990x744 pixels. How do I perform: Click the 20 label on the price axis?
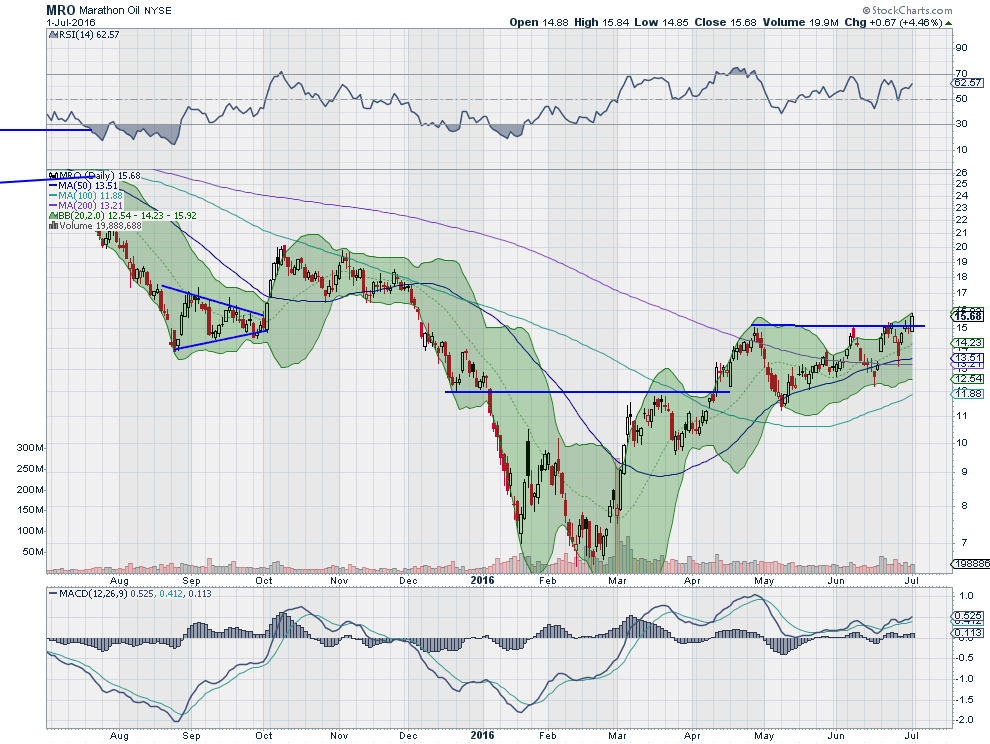point(962,247)
